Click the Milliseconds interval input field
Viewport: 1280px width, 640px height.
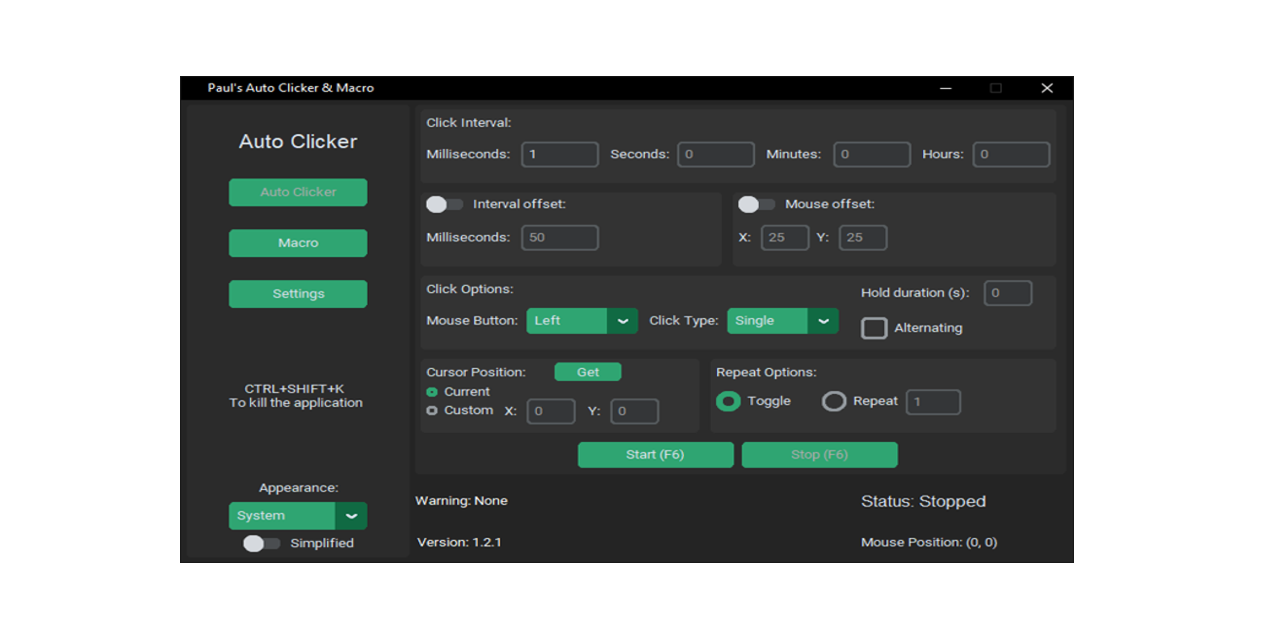point(559,154)
